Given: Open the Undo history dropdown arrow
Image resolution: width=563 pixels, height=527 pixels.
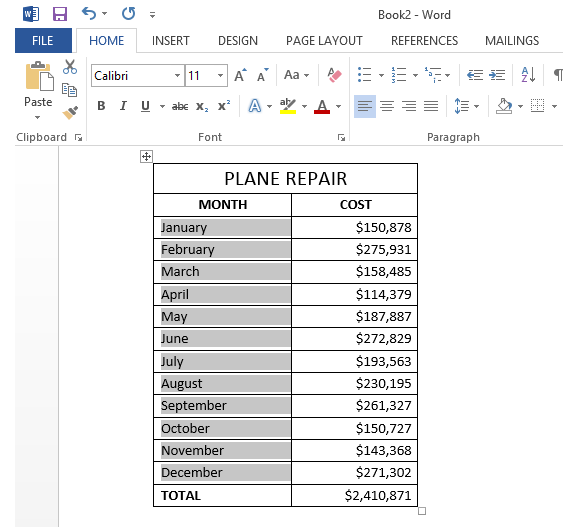Looking at the screenshot, I should coord(104,14).
